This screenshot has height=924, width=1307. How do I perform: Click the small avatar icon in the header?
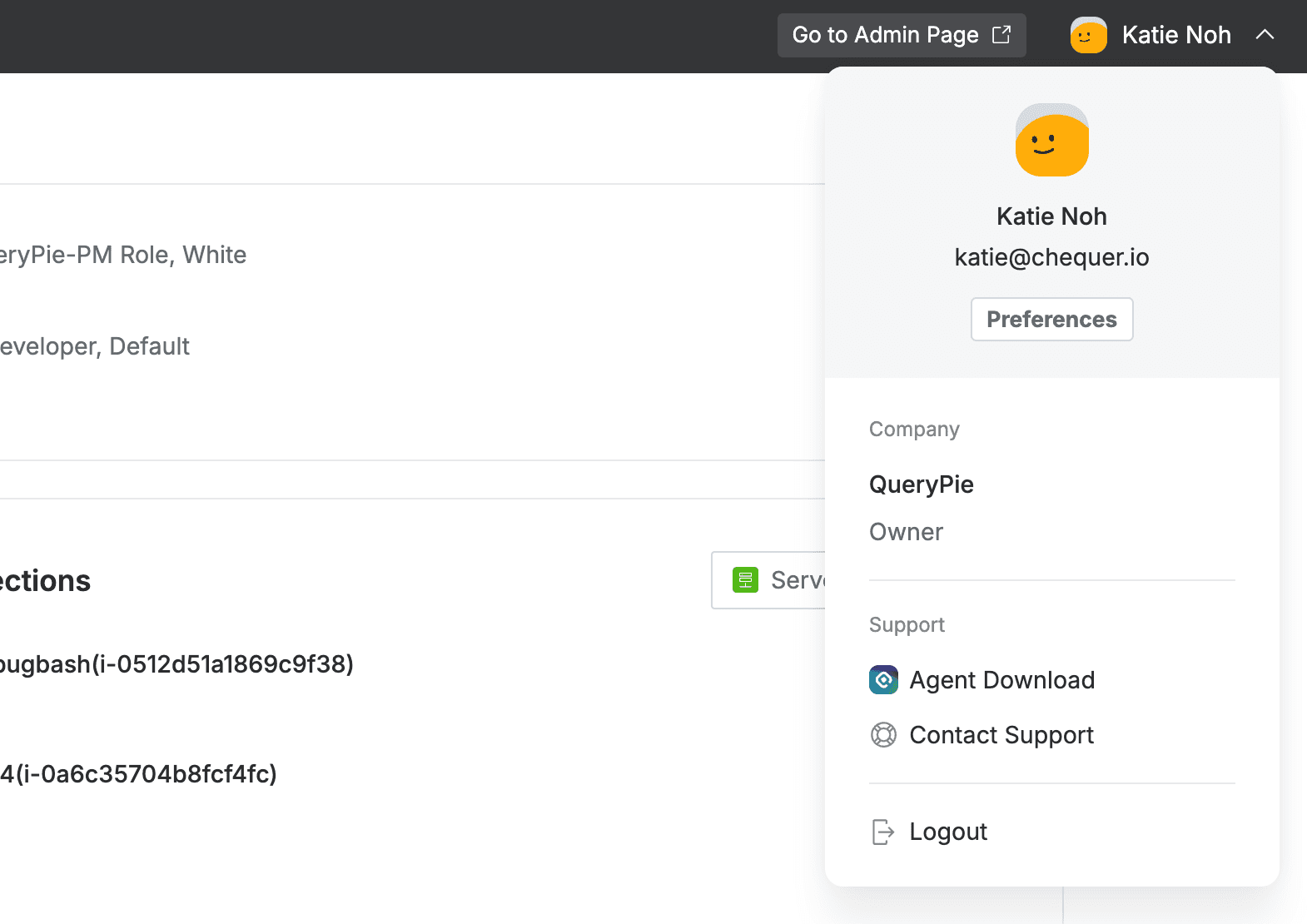point(1088,35)
